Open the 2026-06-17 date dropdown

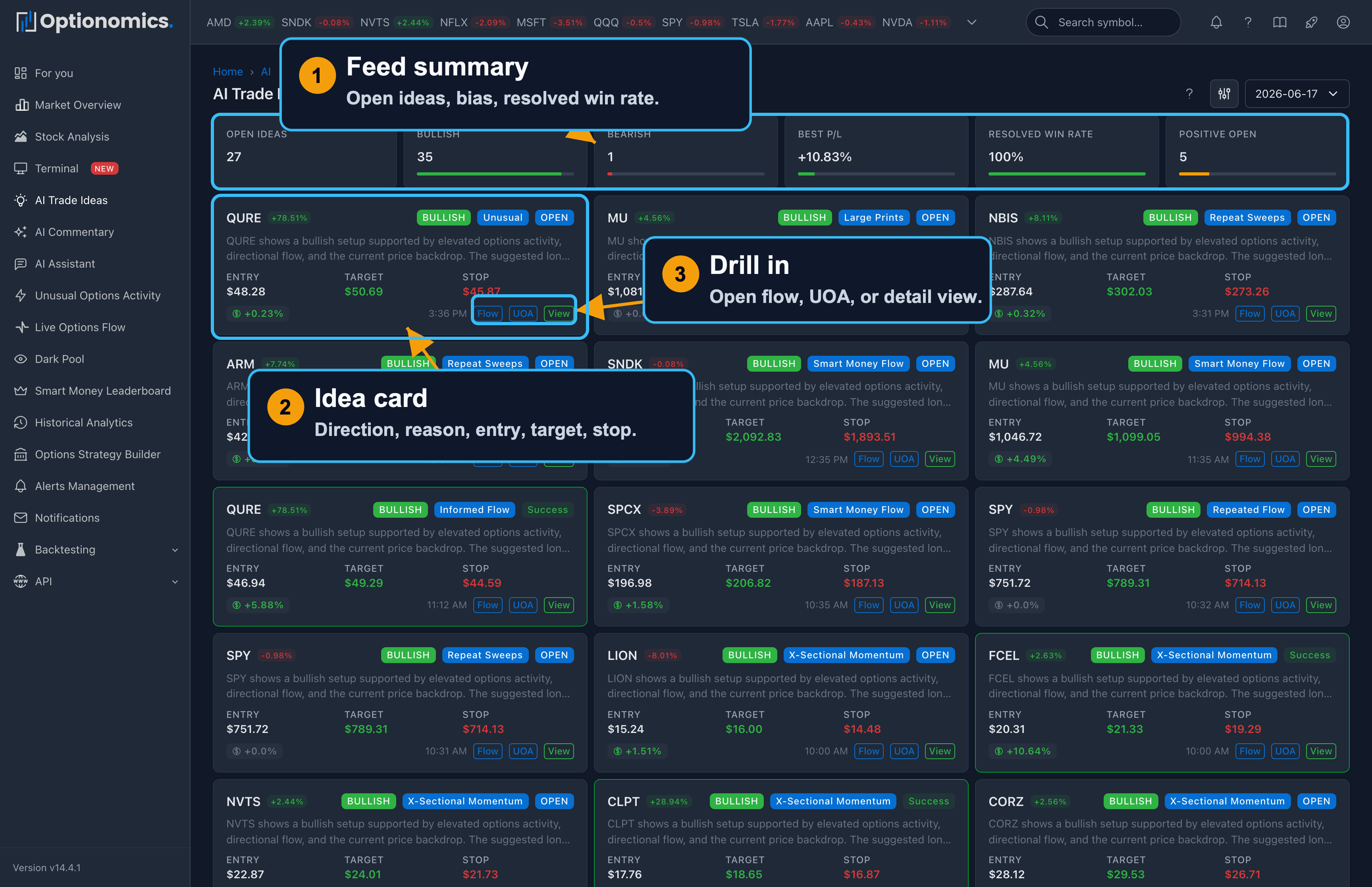pyautogui.click(x=1297, y=93)
